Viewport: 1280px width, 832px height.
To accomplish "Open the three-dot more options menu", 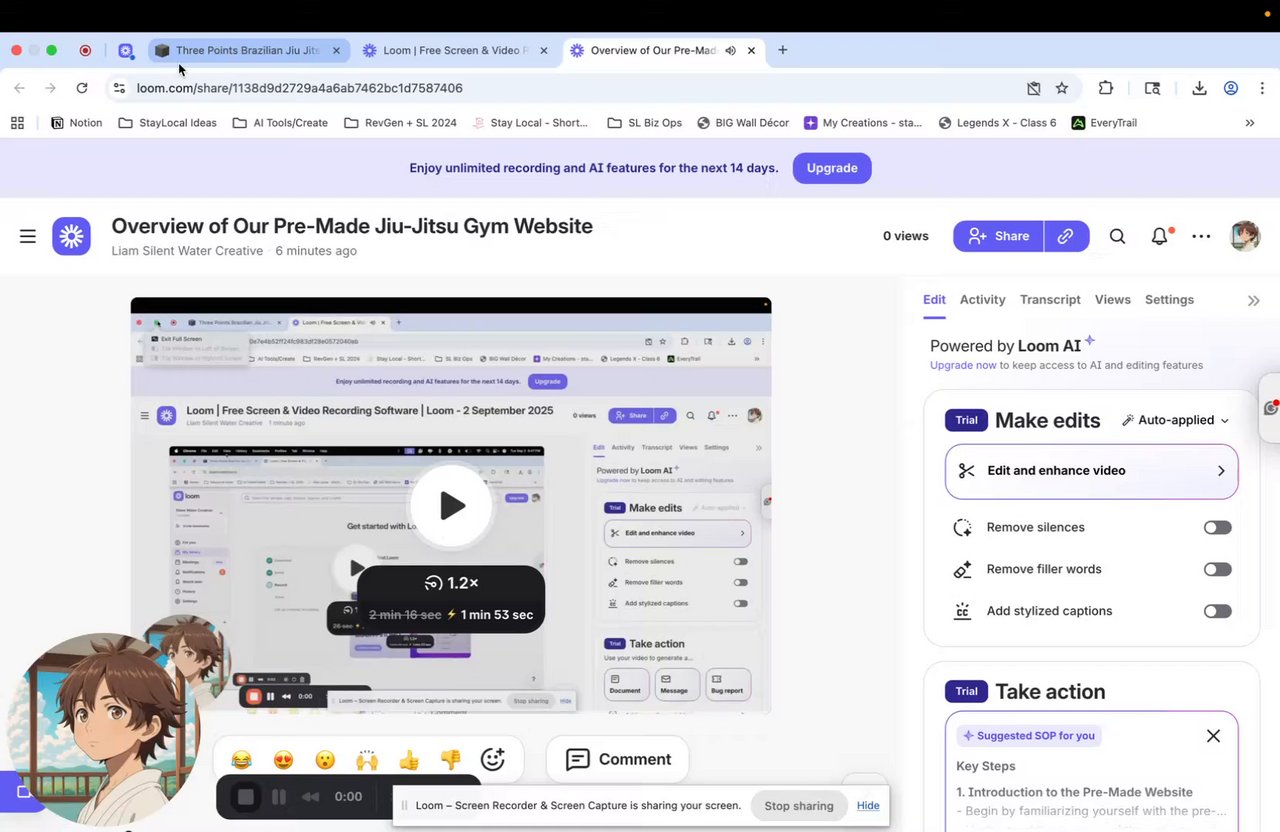I will click(1201, 236).
